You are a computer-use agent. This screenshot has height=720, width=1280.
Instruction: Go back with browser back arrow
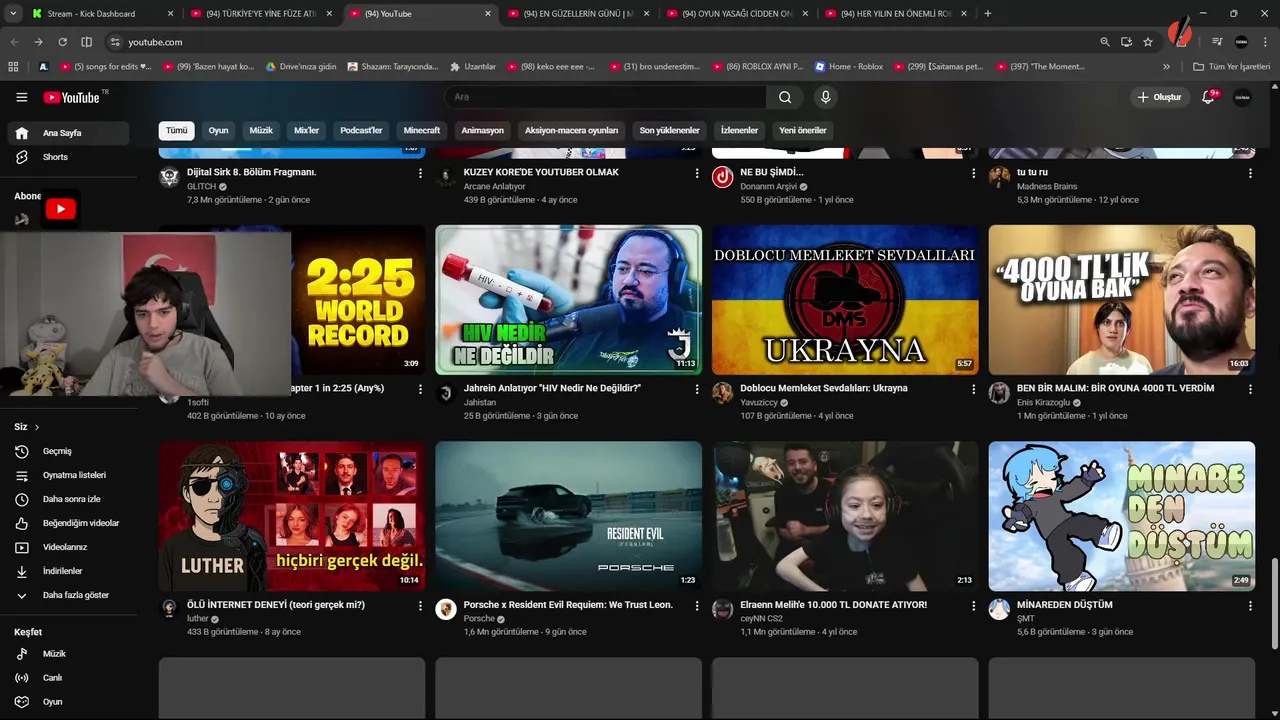pyautogui.click(x=15, y=42)
